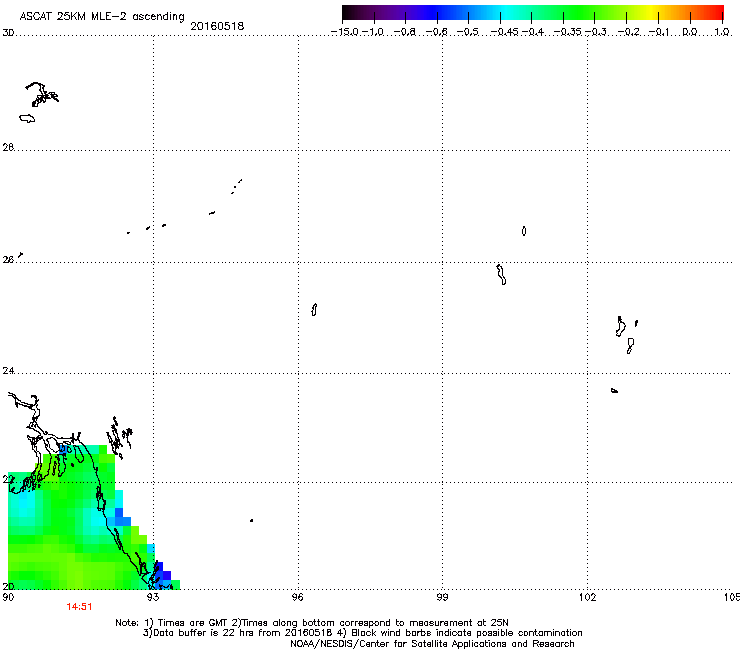The height and width of the screenshot is (650, 740).
Task: Click the longitude label 93
Action: point(153,597)
